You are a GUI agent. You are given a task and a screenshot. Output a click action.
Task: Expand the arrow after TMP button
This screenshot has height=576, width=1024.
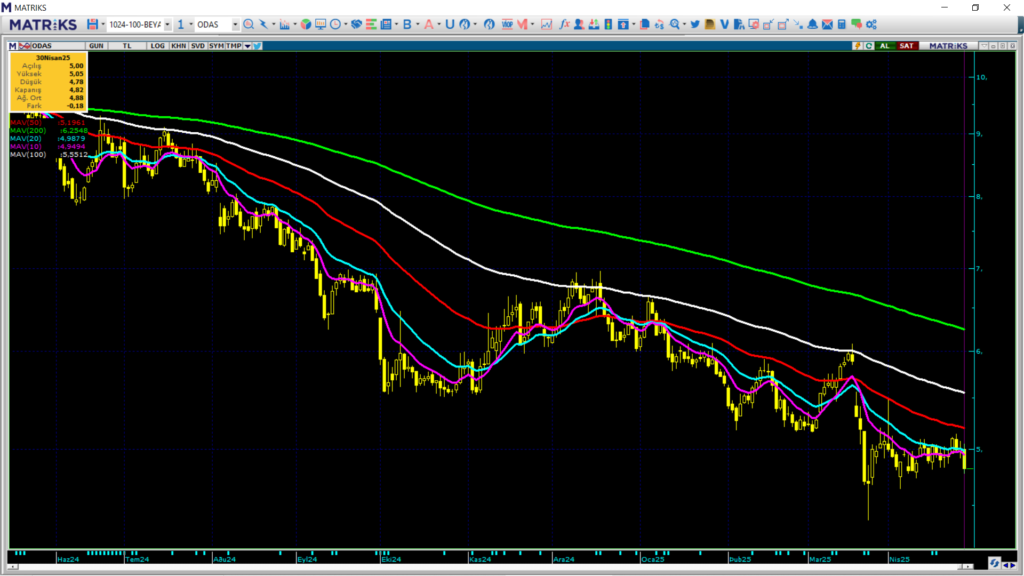(246, 45)
